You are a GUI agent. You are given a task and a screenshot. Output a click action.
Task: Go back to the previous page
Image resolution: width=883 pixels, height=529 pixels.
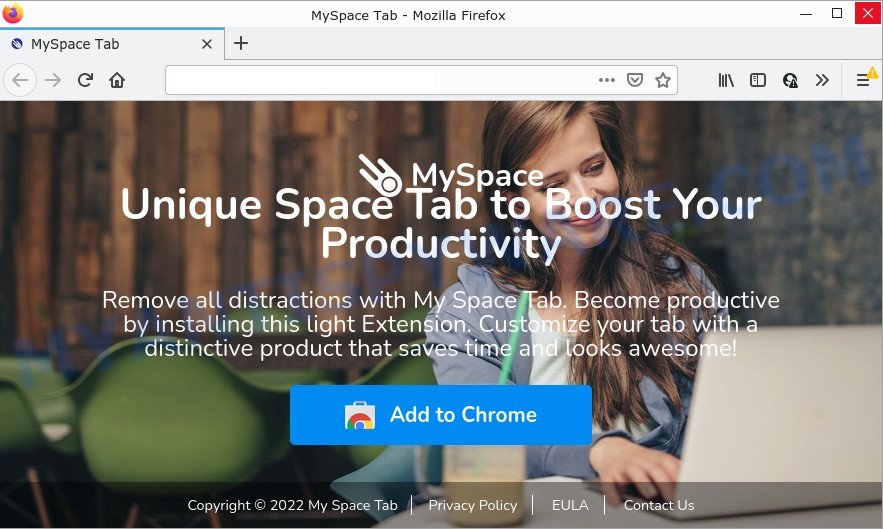(20, 81)
